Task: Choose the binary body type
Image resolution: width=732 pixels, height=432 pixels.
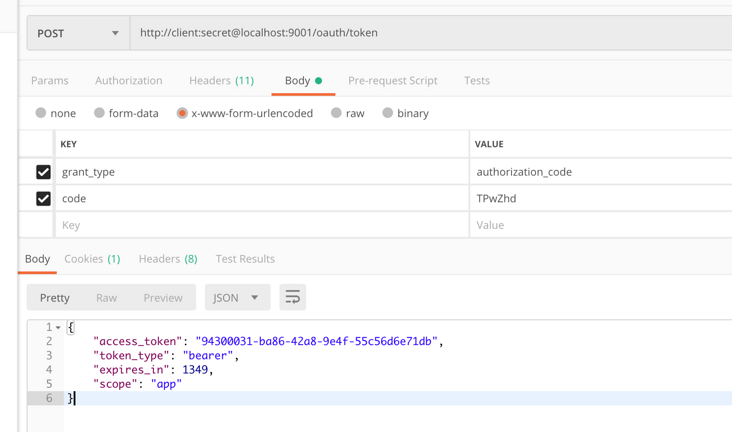Action: pos(387,113)
